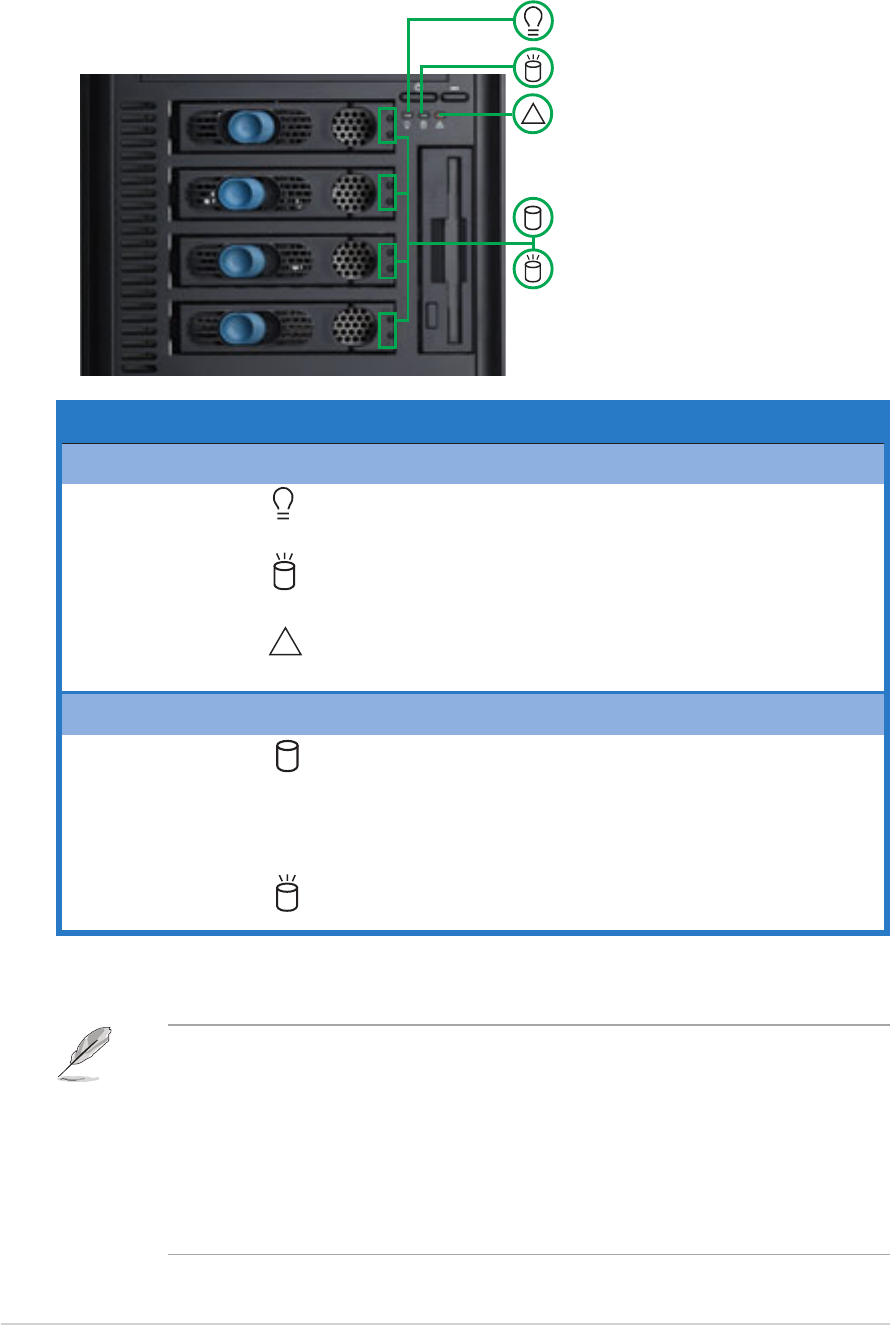Click the dark blue table header bar

[x=472, y=422]
